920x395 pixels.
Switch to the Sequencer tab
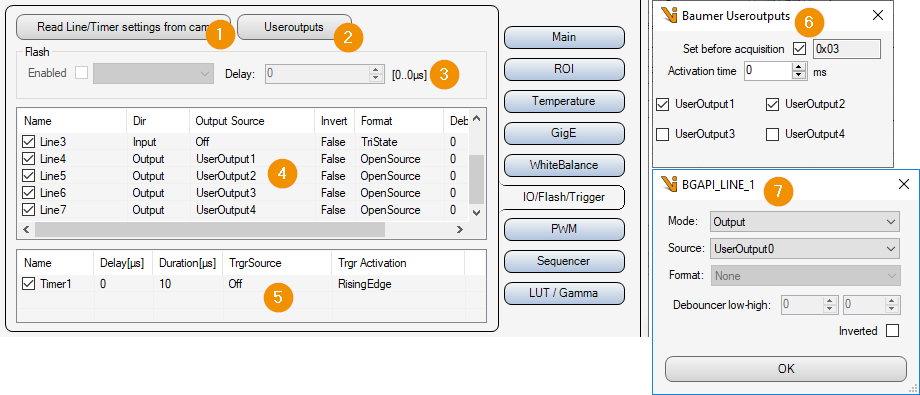point(564,261)
